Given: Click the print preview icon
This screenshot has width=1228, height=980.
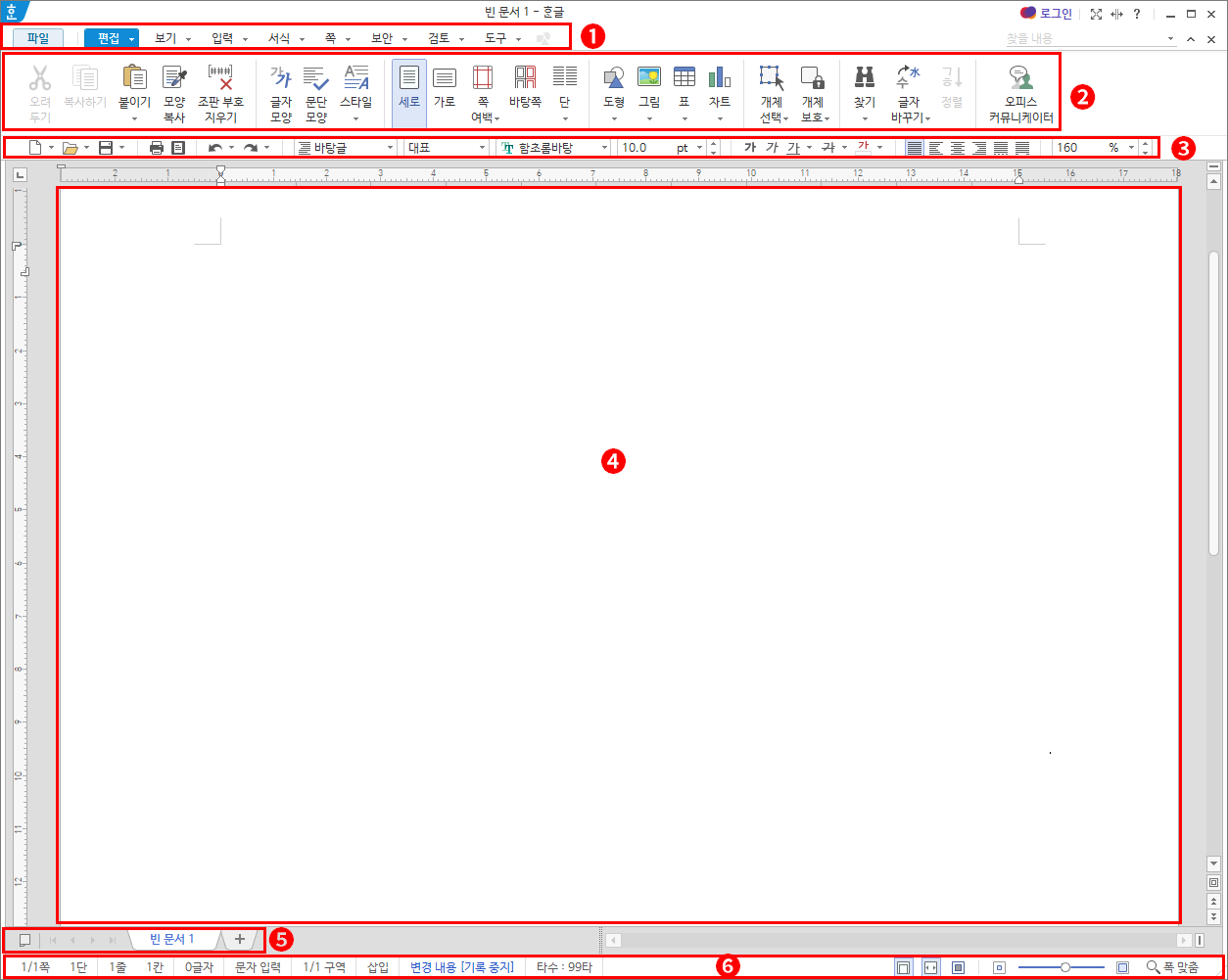Looking at the screenshot, I should 178,148.
